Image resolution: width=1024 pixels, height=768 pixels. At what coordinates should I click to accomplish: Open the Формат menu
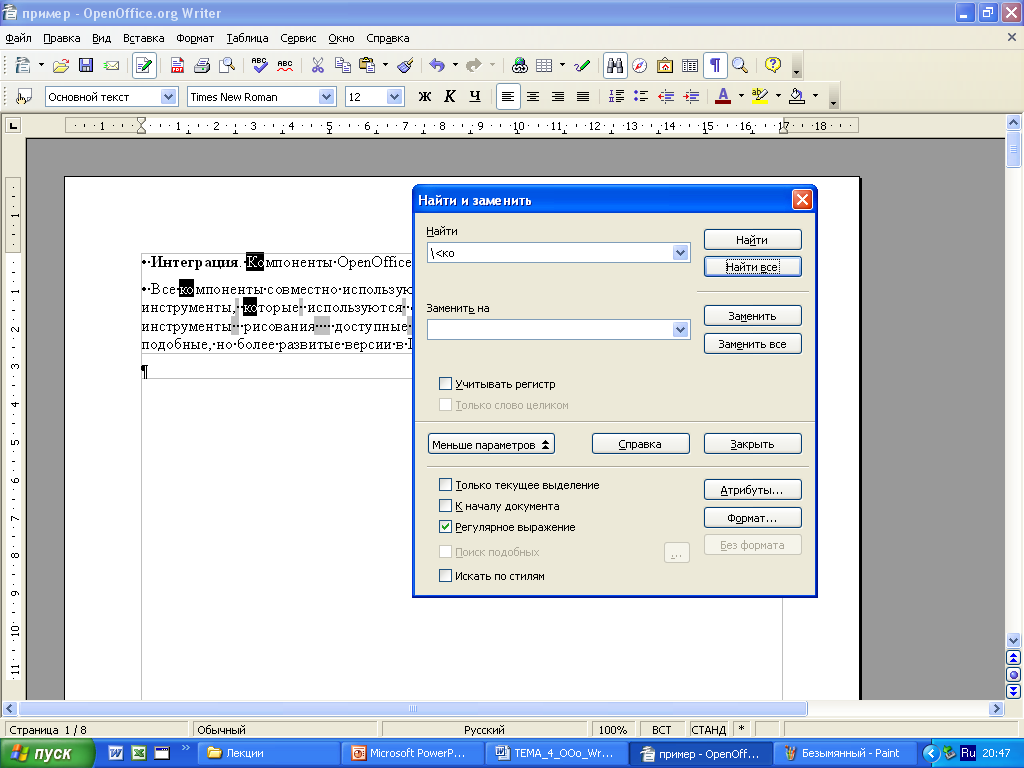(195, 39)
